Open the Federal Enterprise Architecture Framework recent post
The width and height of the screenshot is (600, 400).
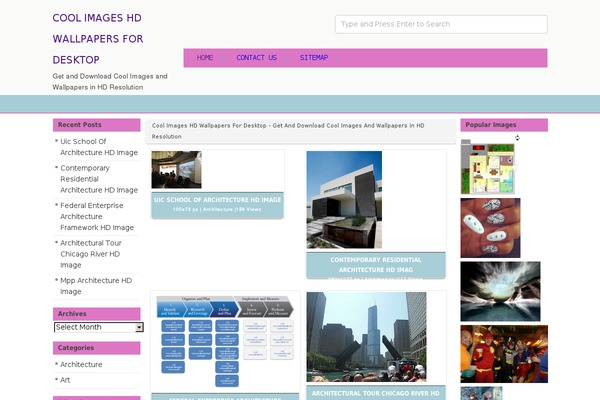coord(97,216)
